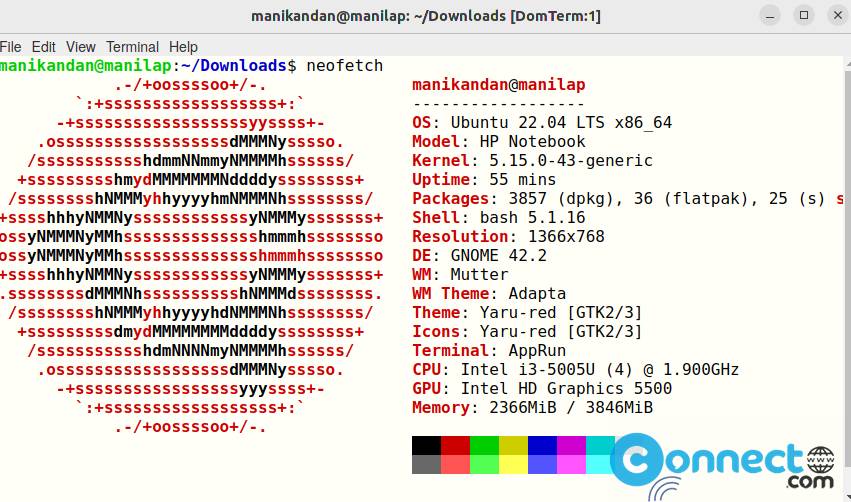Screen dimensions: 851x502
Task: Maximize the DomTerm window
Action: [804, 16]
